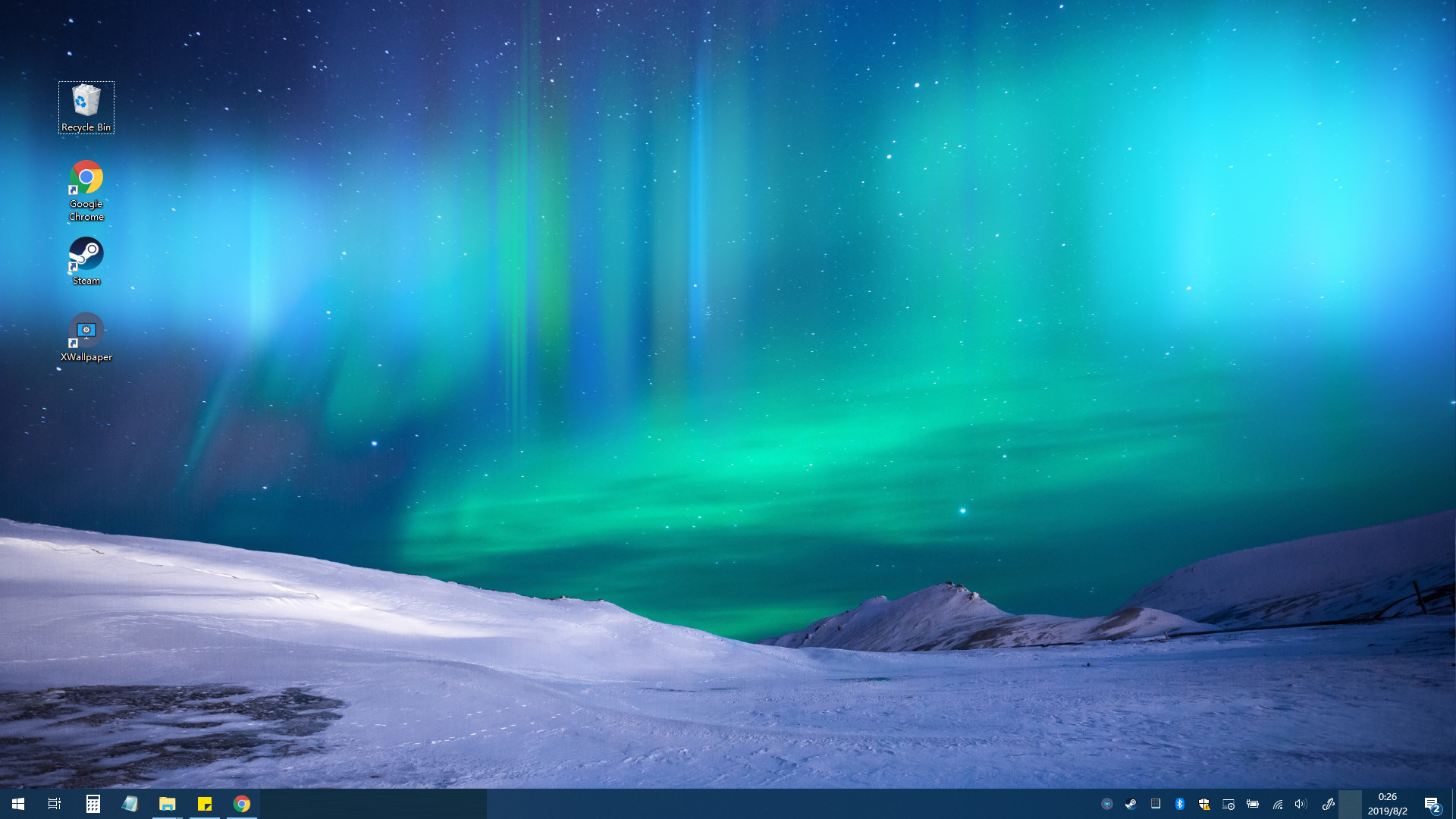Show the battery power status flyout

(1253, 804)
